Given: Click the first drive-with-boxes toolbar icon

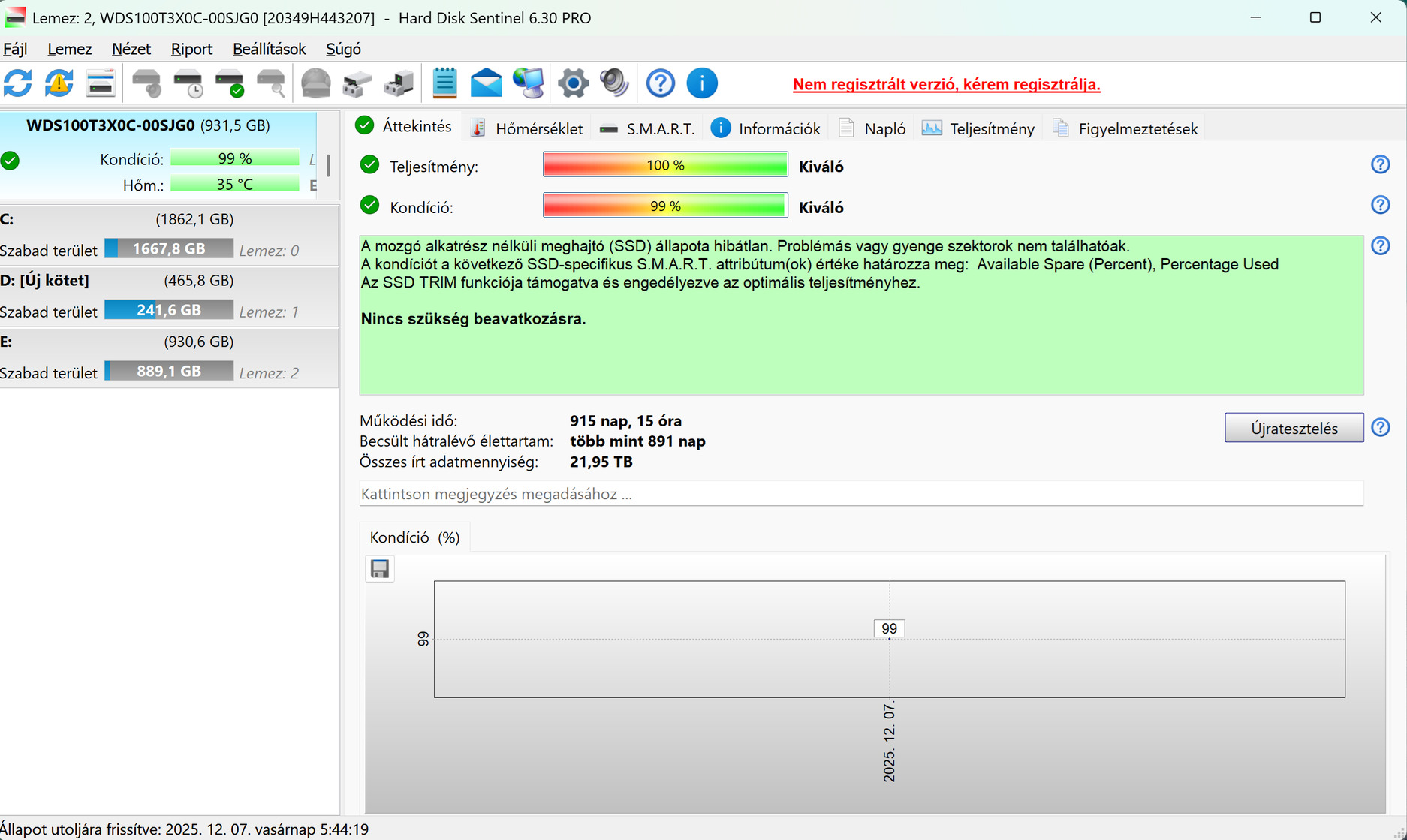Looking at the screenshot, I should coord(357,83).
